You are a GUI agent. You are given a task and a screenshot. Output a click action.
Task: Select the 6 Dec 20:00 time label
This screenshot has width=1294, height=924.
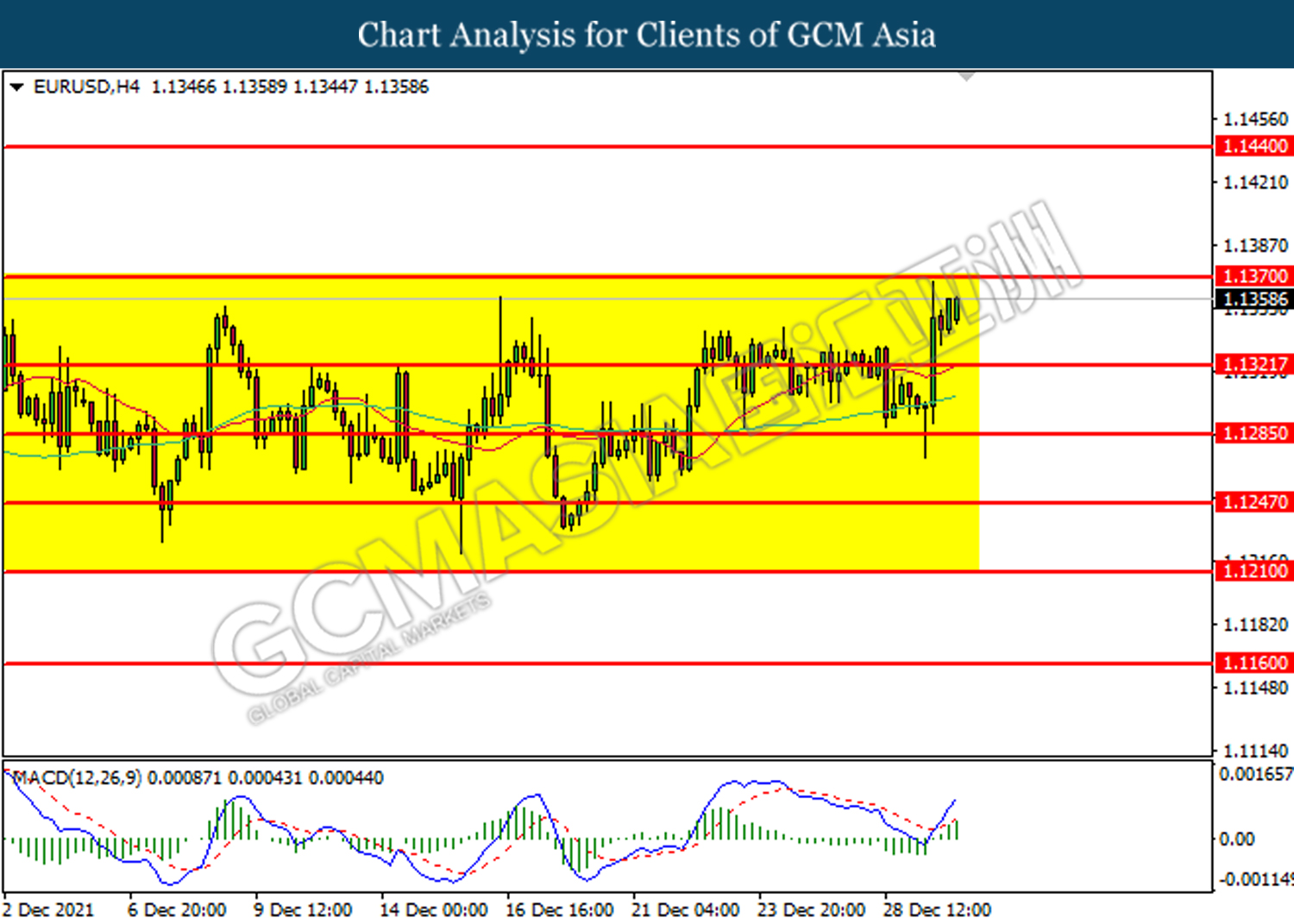(177, 910)
